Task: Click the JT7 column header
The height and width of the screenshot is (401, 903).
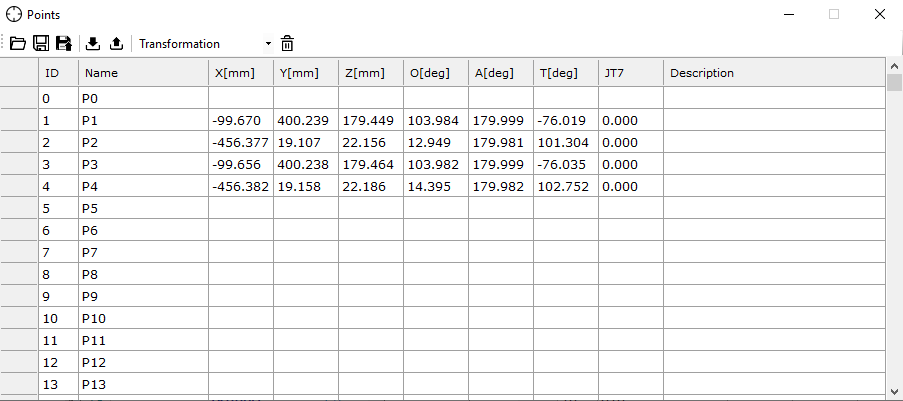Action: click(x=630, y=73)
